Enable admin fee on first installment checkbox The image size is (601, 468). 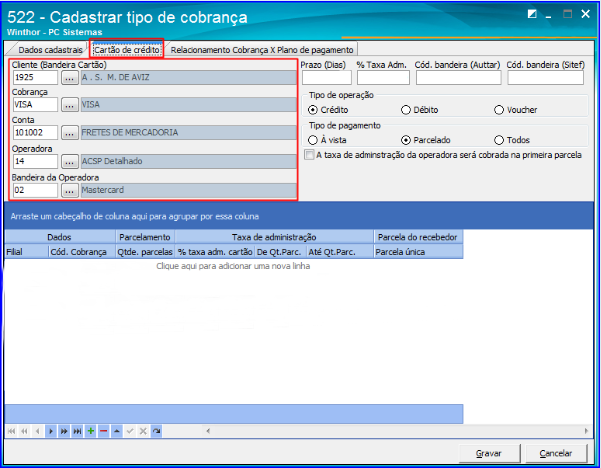tap(309, 155)
